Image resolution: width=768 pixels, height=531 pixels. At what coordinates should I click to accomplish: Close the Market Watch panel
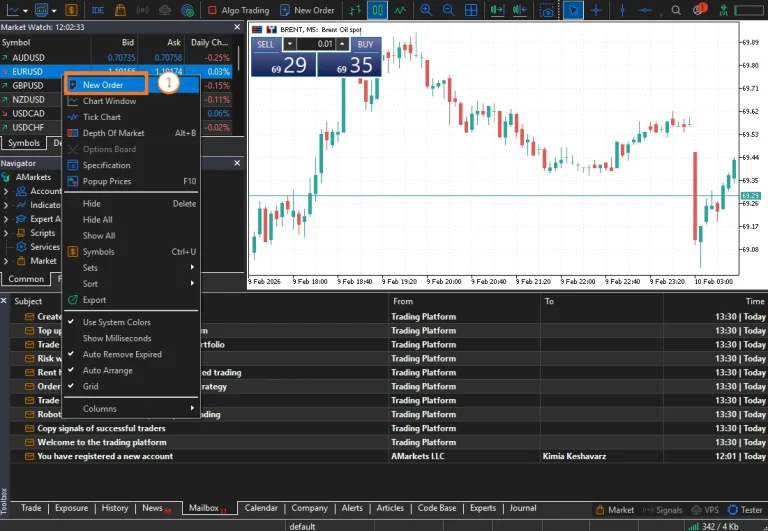[237, 27]
